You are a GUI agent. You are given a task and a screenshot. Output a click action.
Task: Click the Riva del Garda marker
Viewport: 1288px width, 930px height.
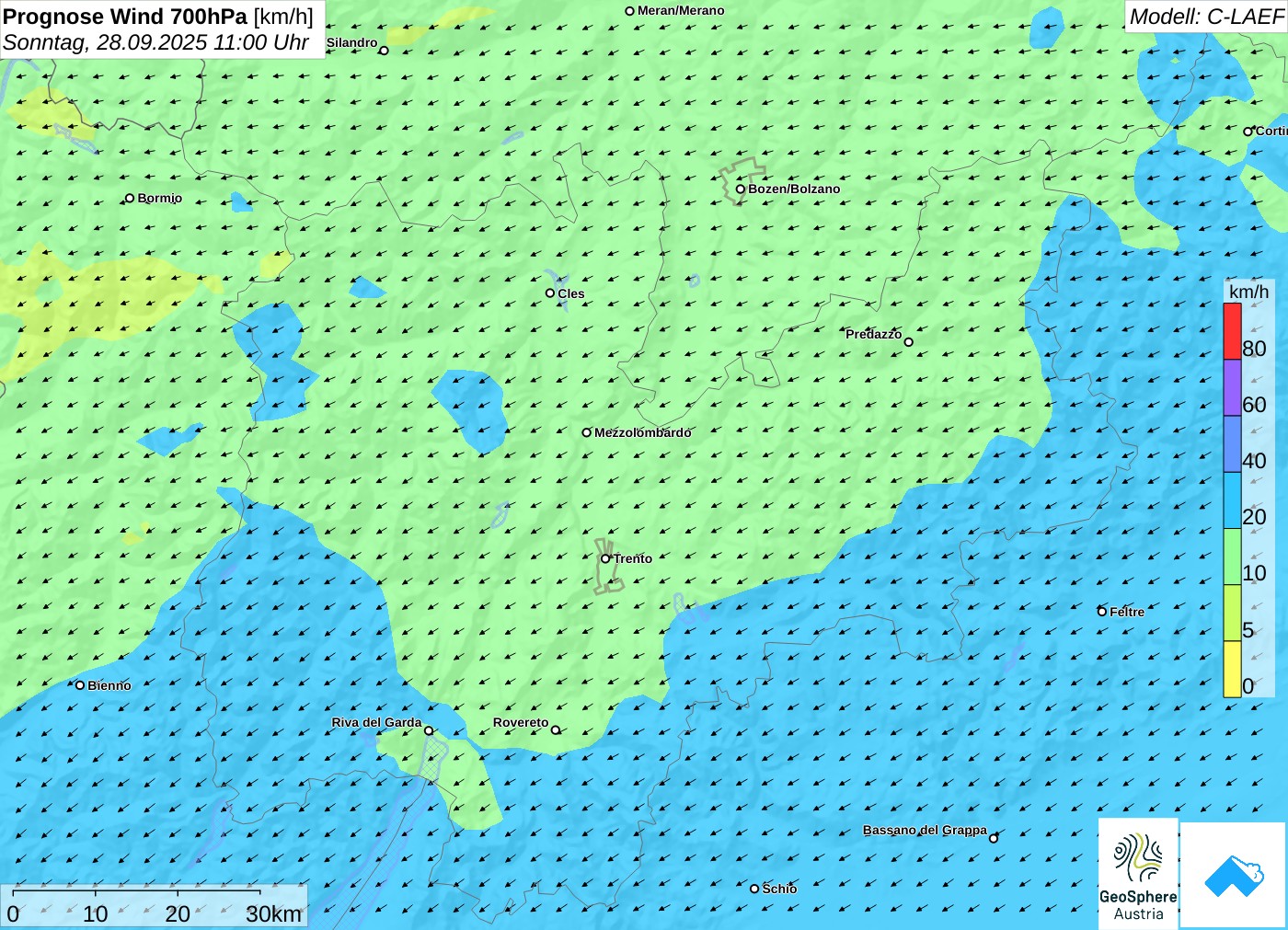[428, 731]
